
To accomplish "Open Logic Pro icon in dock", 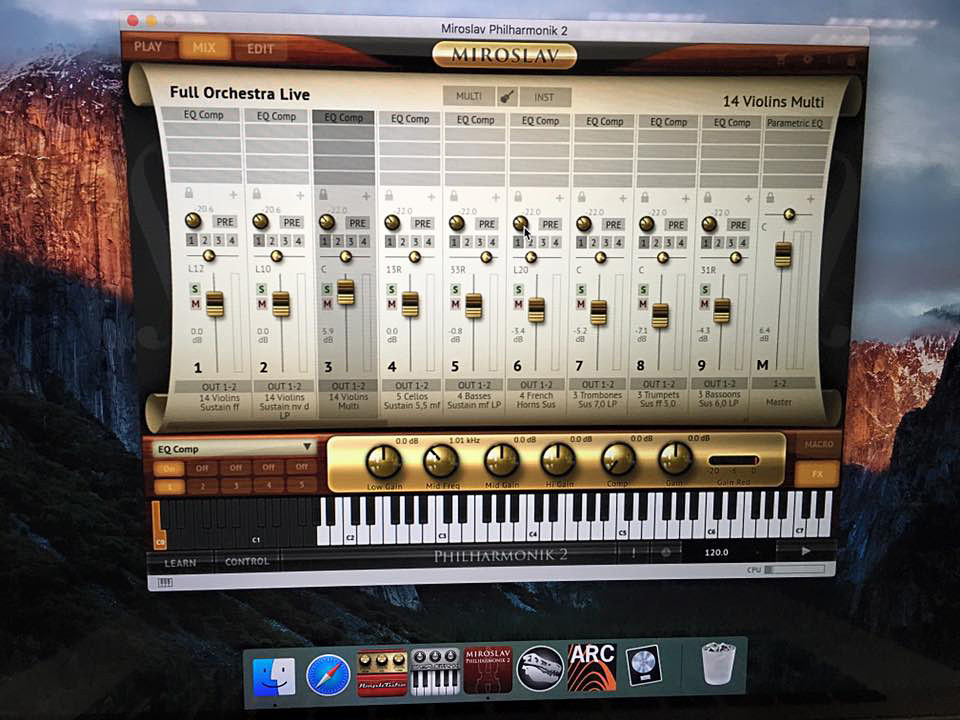I will tap(643, 666).
